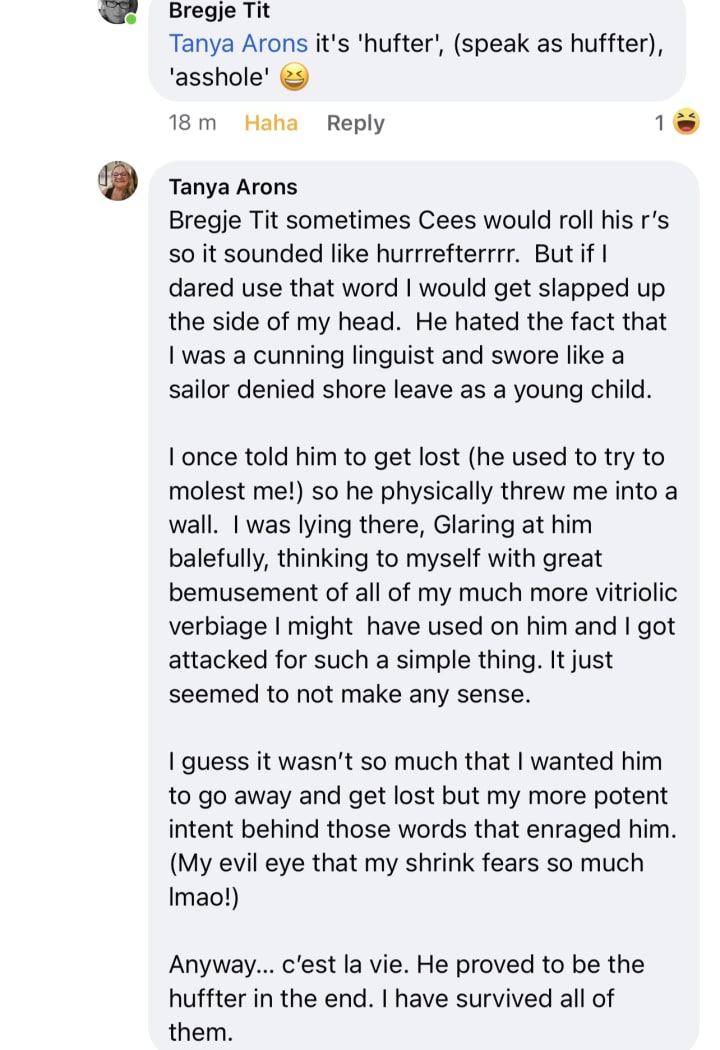The width and height of the screenshot is (720, 1050).
Task: Toggle the Haha reaction on Bregje's comment
Action: pos(271,123)
